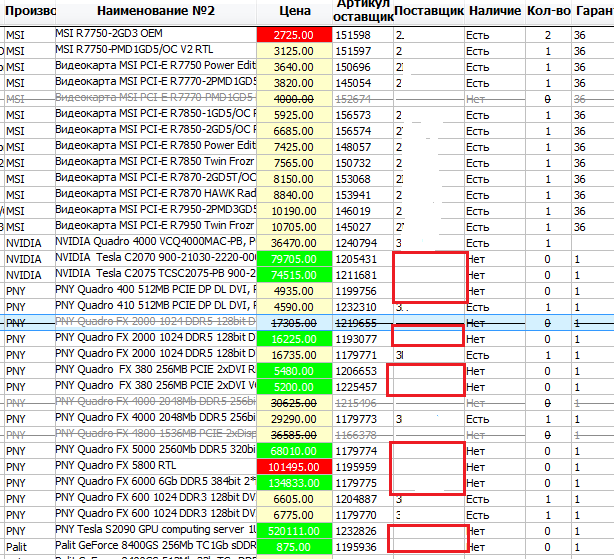Click price 4590.00
The width and height of the screenshot is (614, 559).
pos(294,307)
